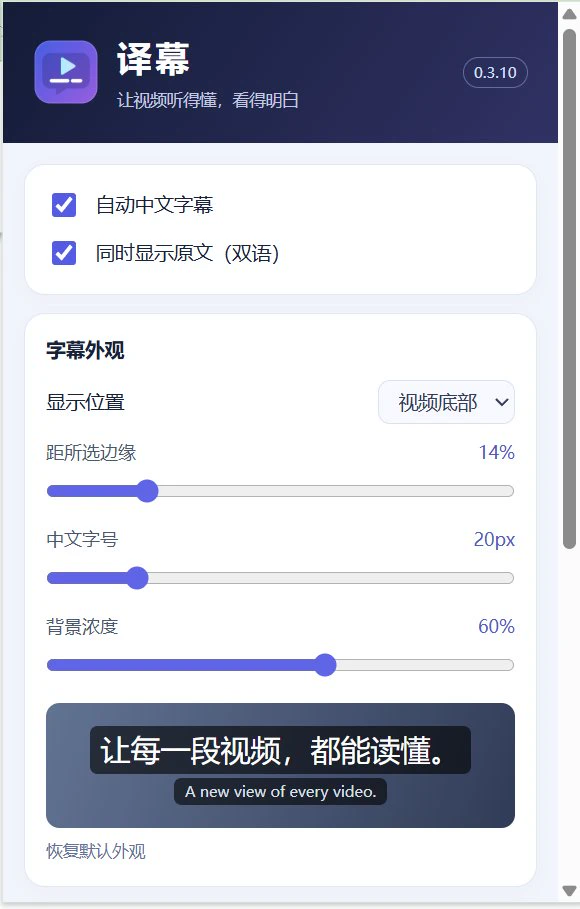Click the 自动中文字幕 label text

[154, 205]
